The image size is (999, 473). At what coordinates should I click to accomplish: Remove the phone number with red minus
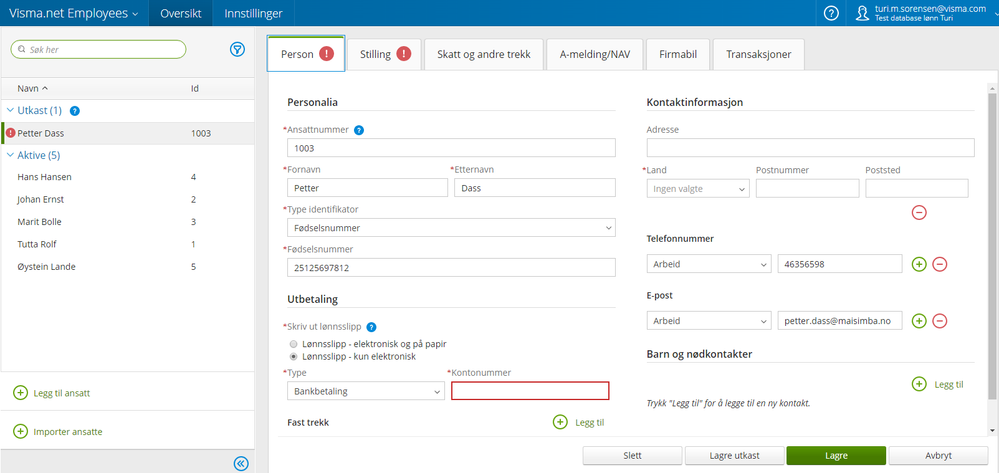(940, 264)
